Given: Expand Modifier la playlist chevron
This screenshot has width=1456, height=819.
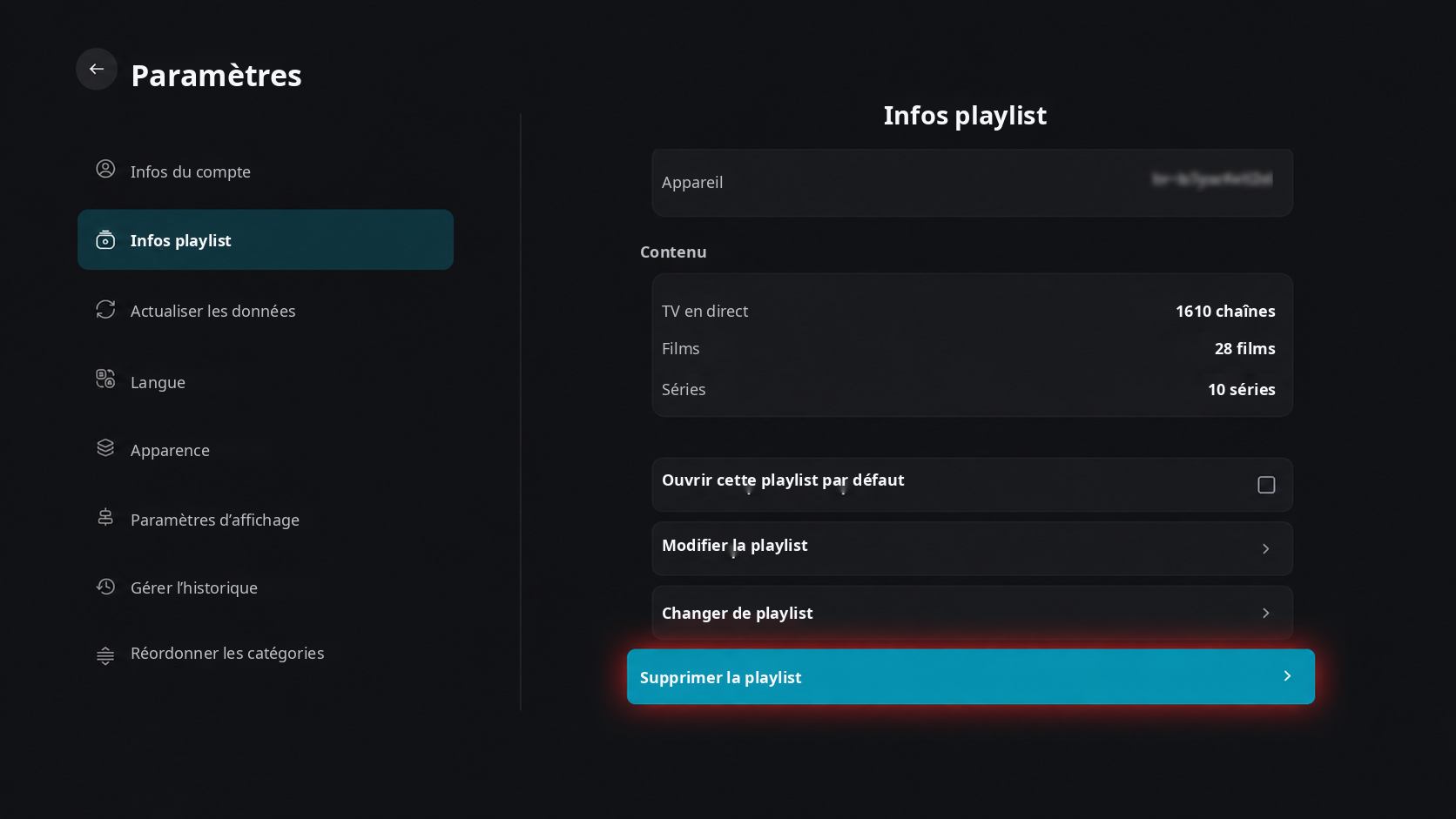Looking at the screenshot, I should click(1266, 548).
